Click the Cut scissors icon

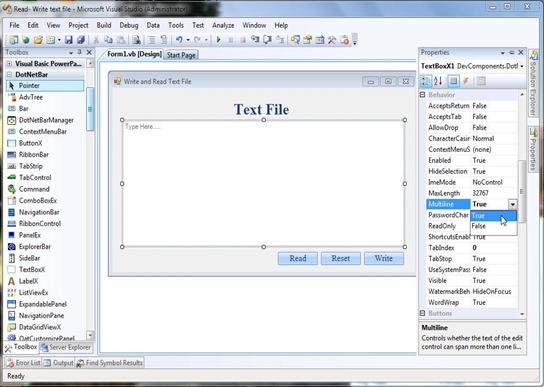tap(96, 40)
